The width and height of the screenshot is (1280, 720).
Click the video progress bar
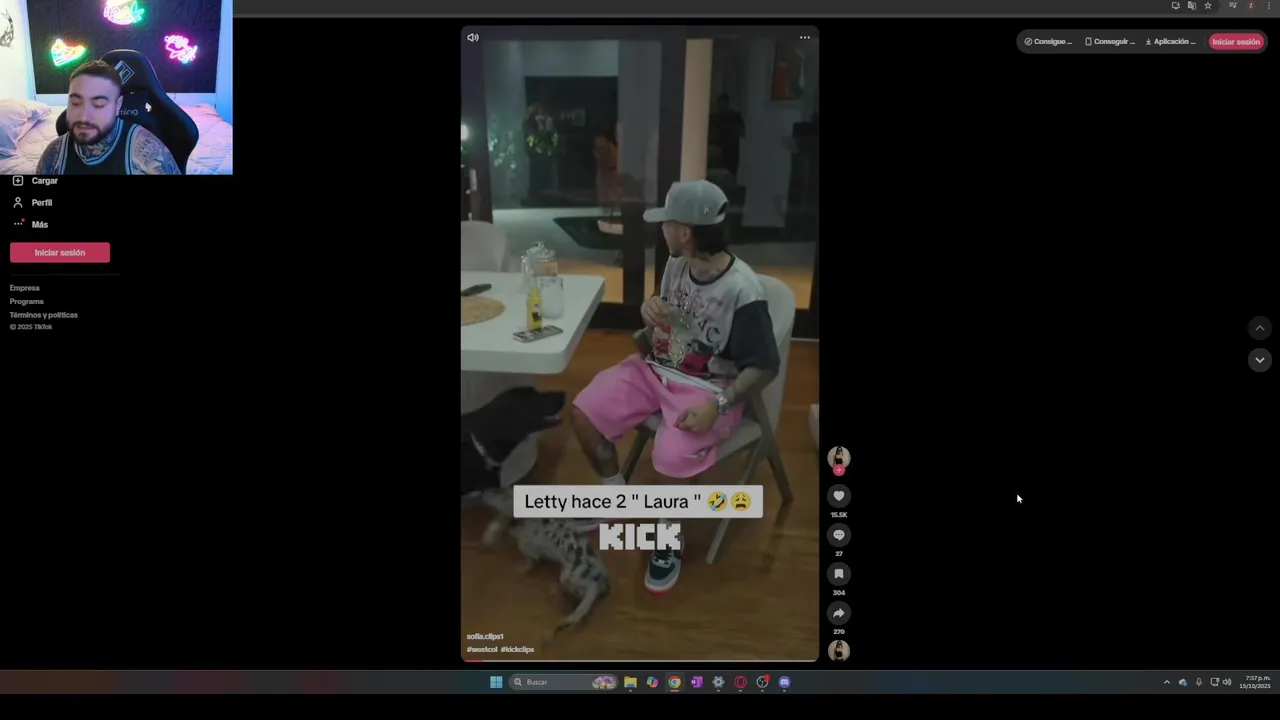click(640, 660)
